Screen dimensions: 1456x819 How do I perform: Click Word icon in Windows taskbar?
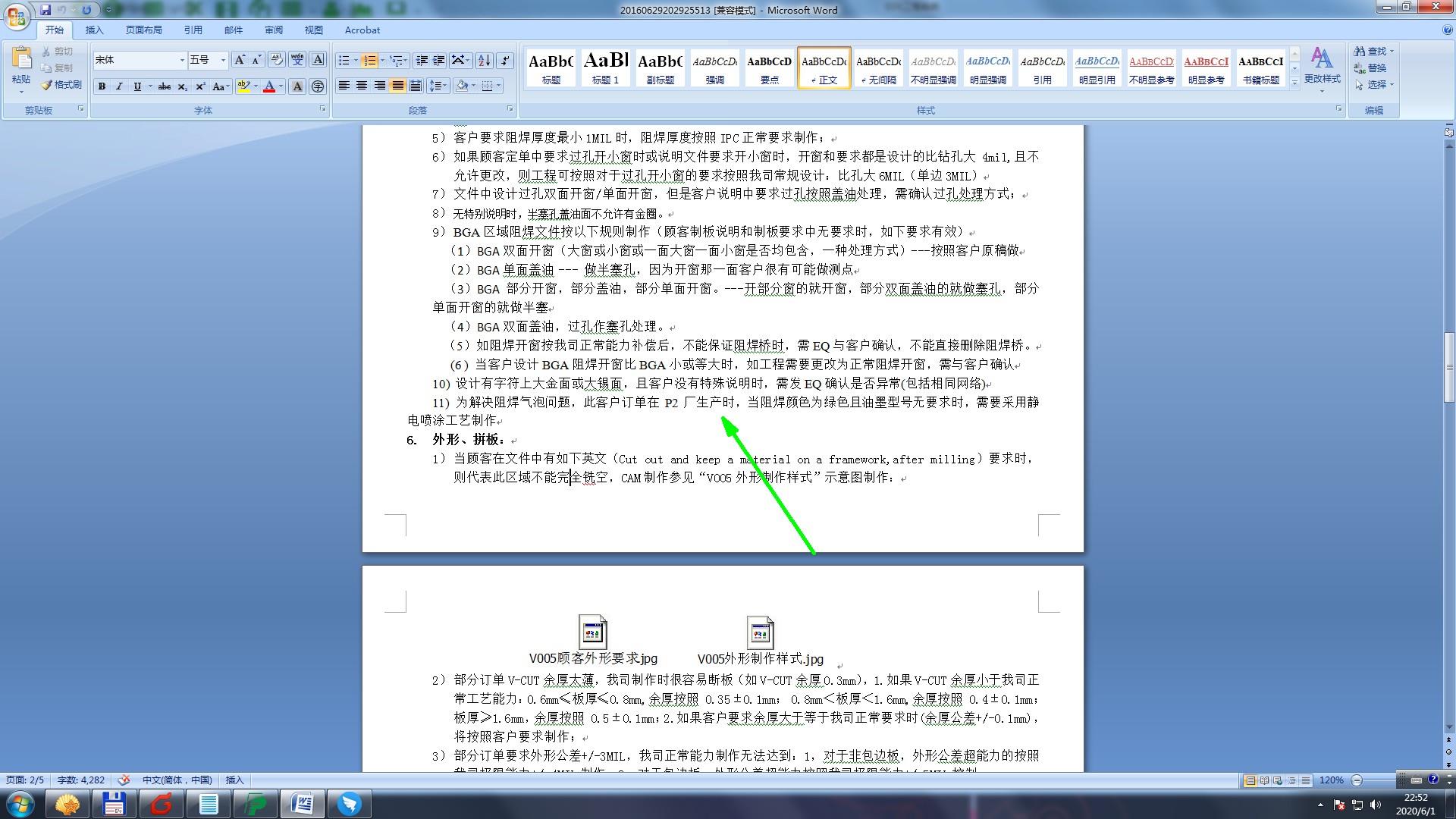302,803
